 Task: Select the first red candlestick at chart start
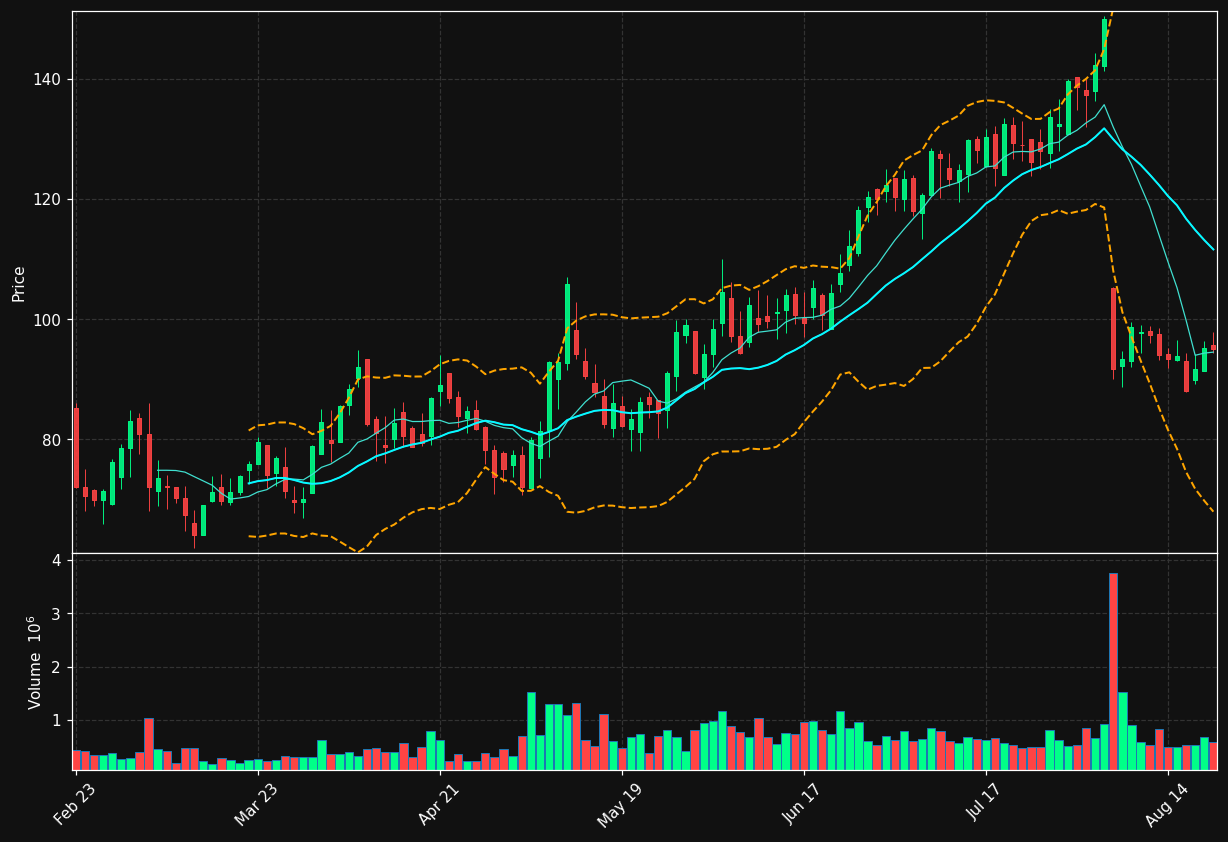tap(76, 447)
